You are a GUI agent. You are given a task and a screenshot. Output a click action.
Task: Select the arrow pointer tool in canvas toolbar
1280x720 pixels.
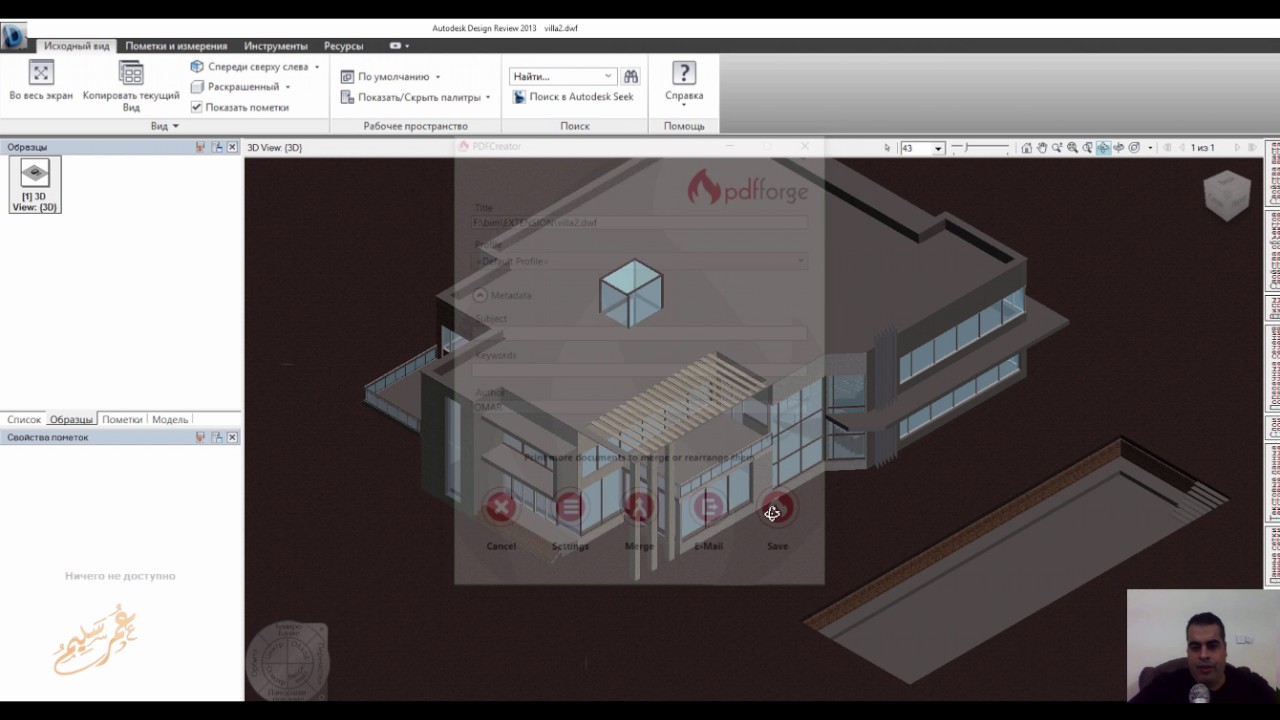coord(887,148)
